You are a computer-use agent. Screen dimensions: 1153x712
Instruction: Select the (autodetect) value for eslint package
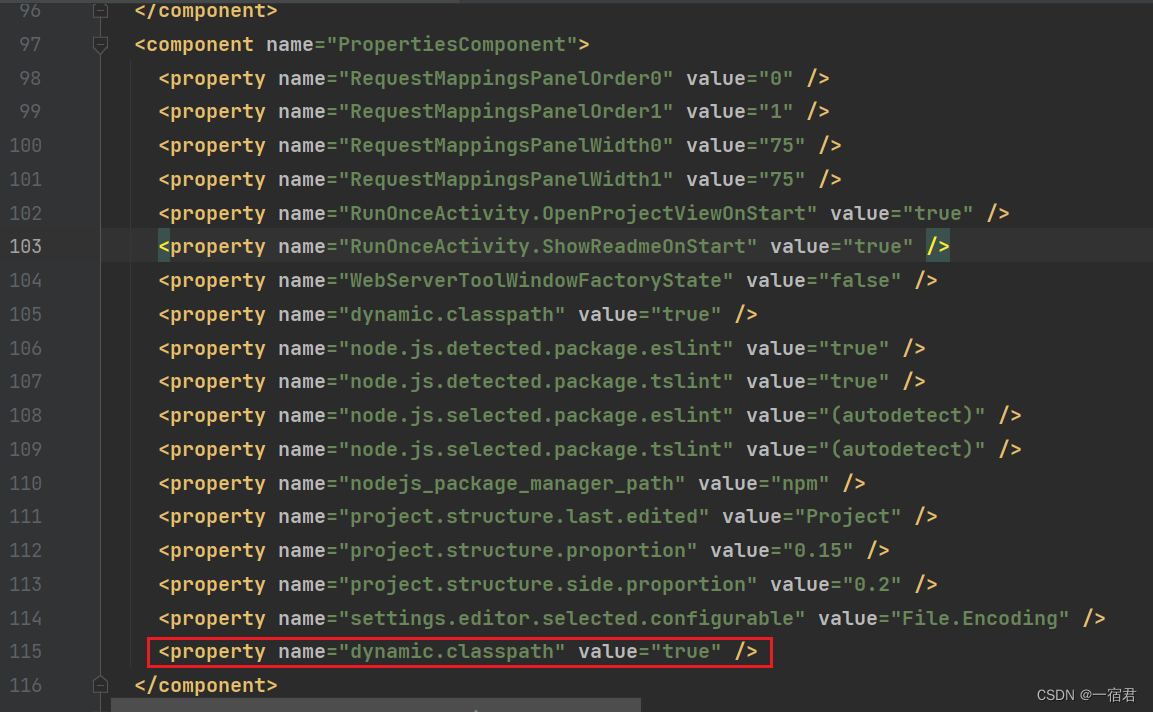(x=900, y=414)
